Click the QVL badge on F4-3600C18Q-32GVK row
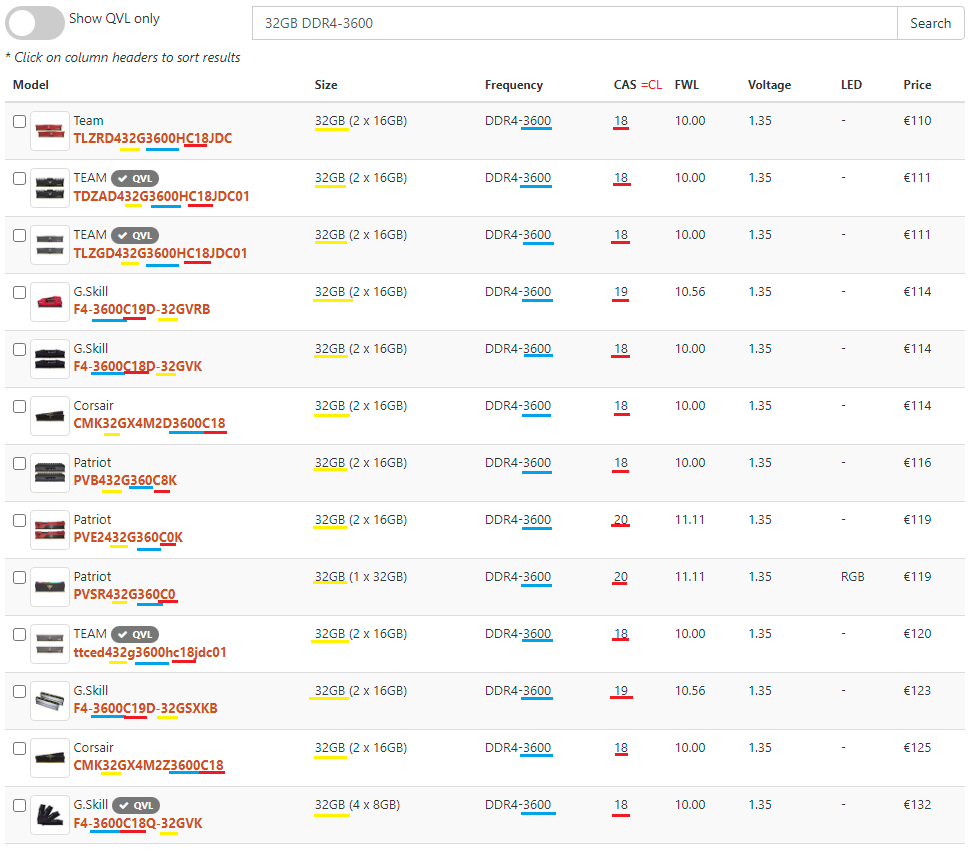Screen dimensions: 968x854 (136, 805)
